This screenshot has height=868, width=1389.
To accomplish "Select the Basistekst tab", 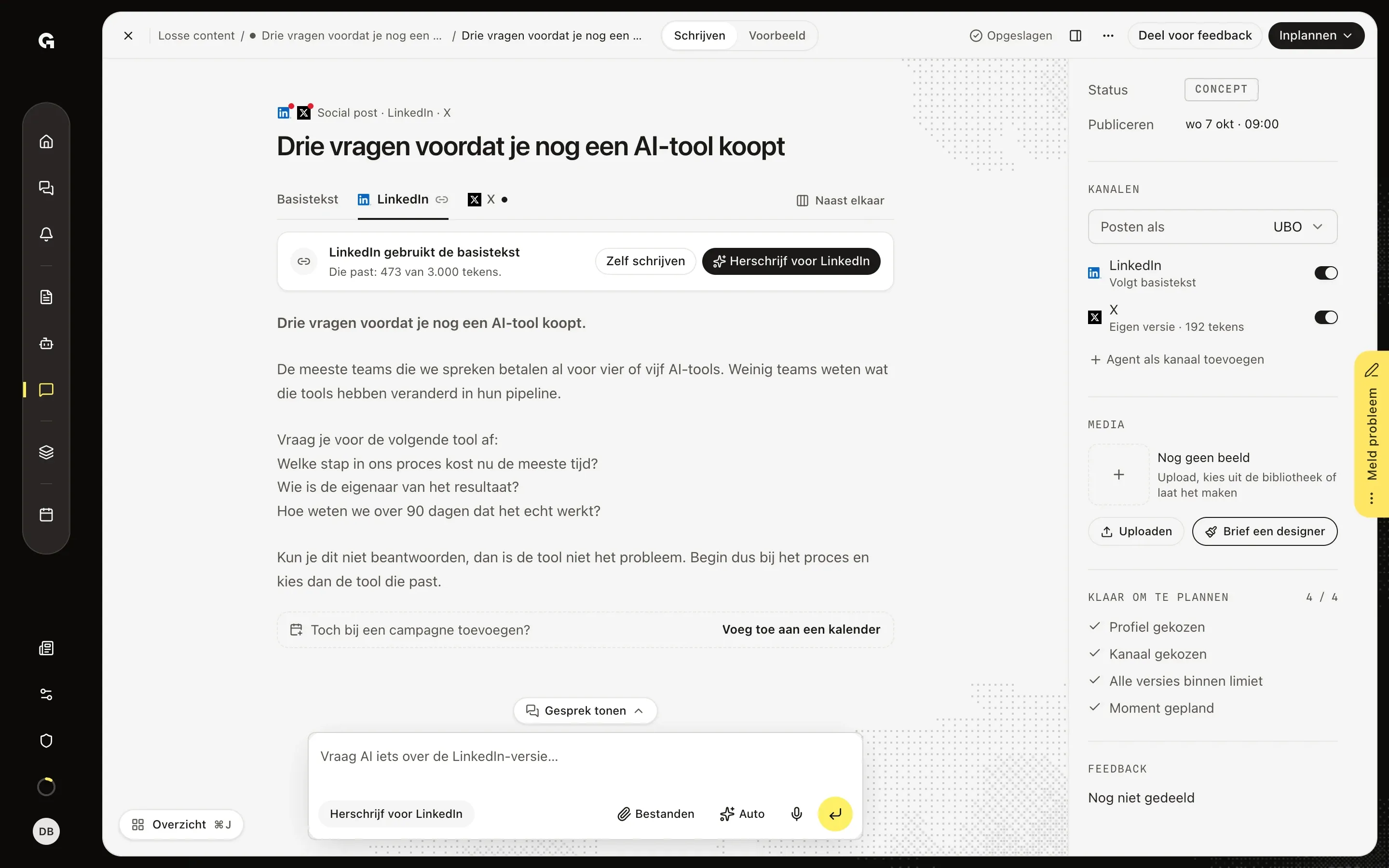I will coord(307,199).
